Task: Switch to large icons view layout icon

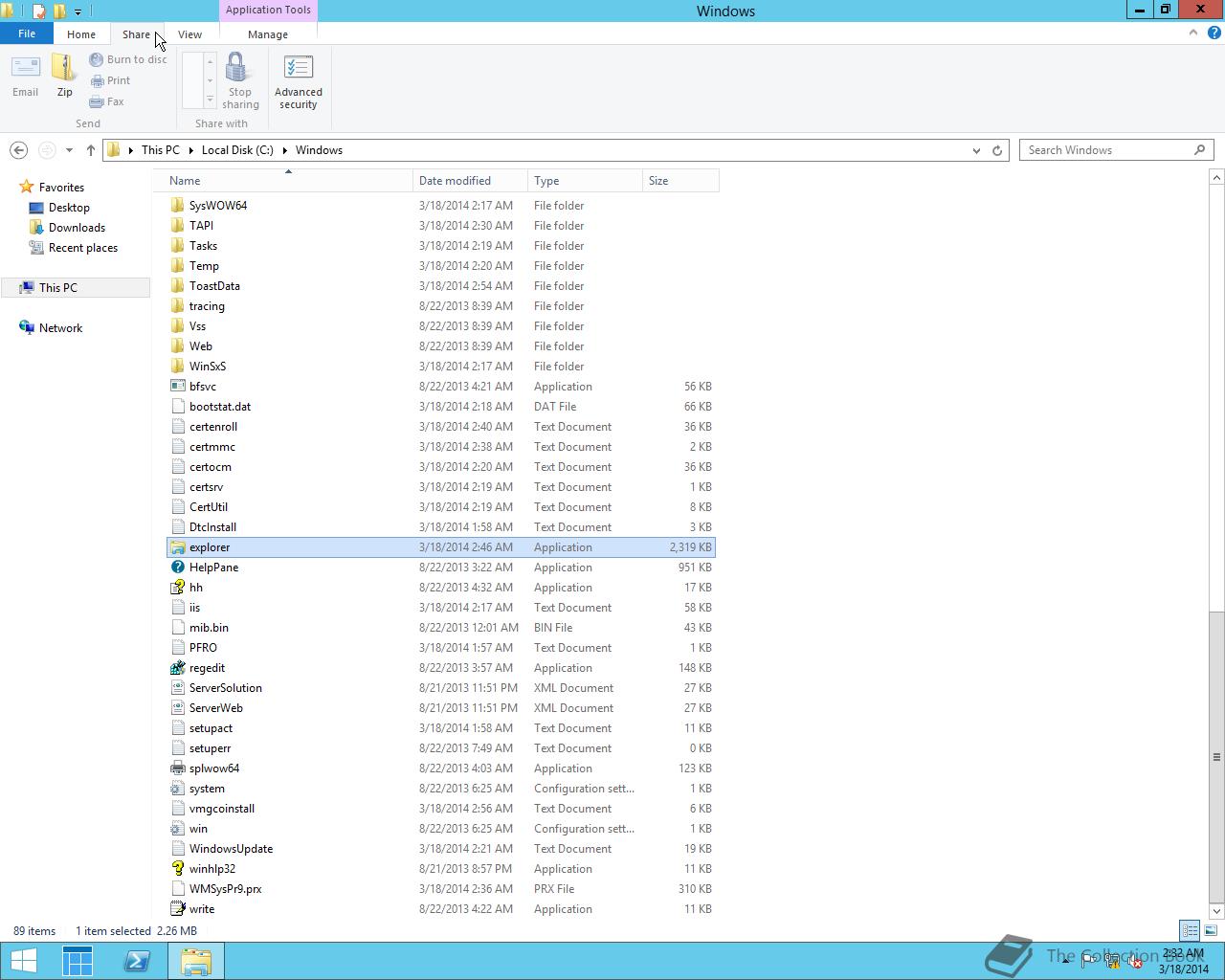Action: (x=1211, y=930)
